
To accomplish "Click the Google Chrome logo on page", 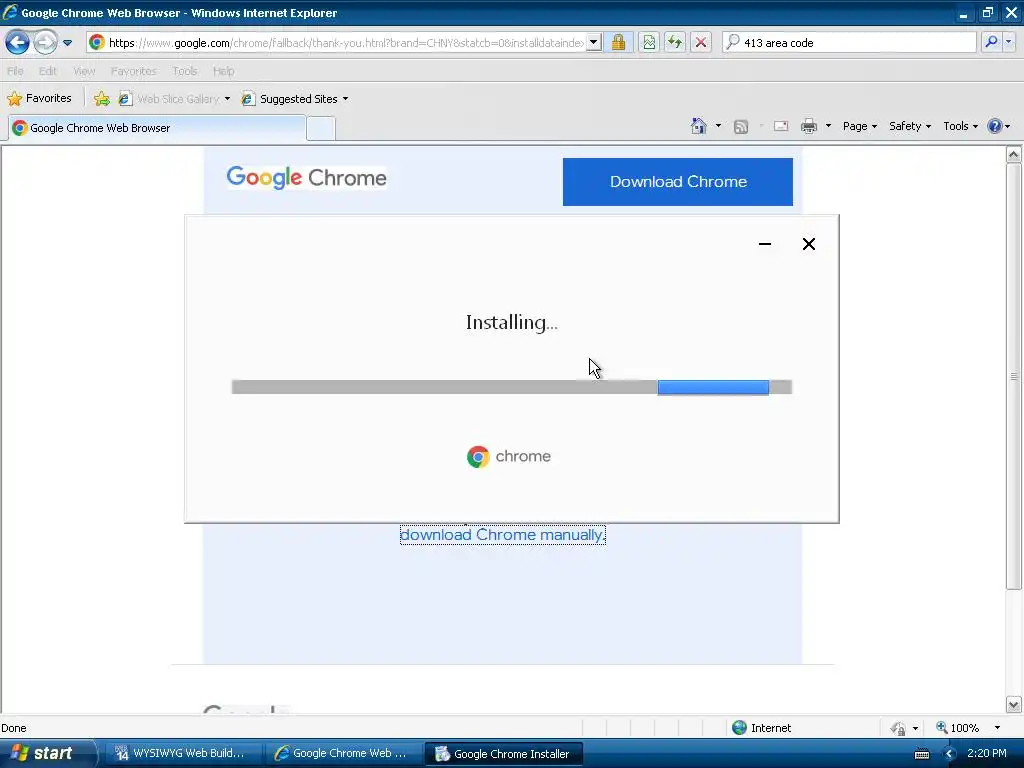I will pos(306,178).
